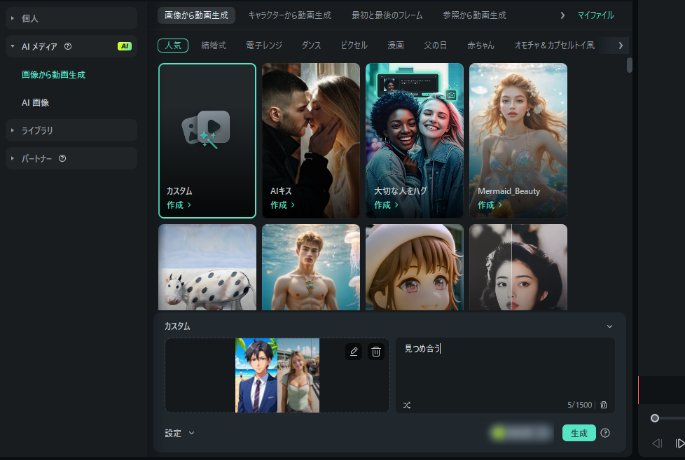685x460 pixels.
Task: Select 画像から動画生成 in sidebar
Action: pos(53,75)
